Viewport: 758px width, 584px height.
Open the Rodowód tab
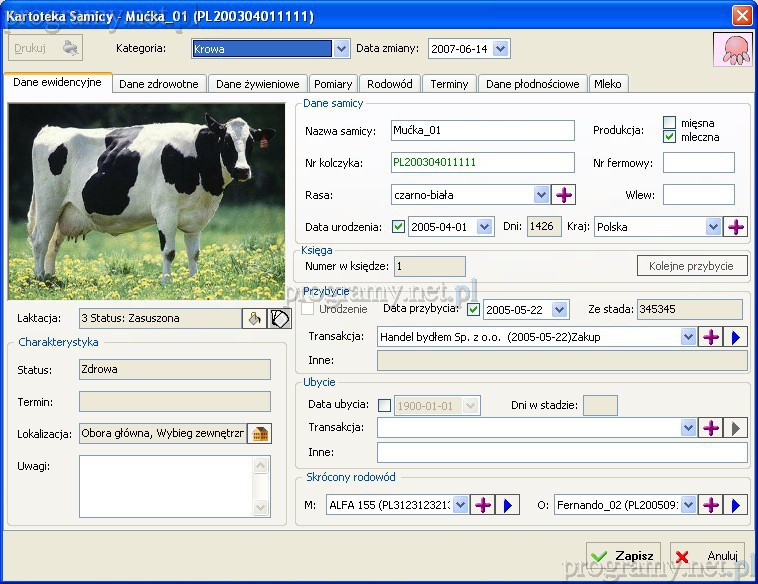[x=389, y=84]
